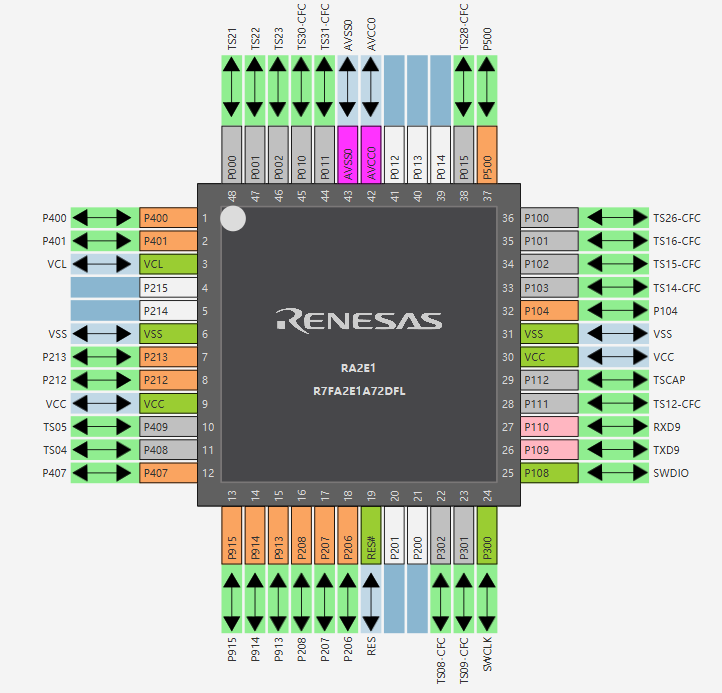Click the VCC pin box at pin 9

[168, 404]
